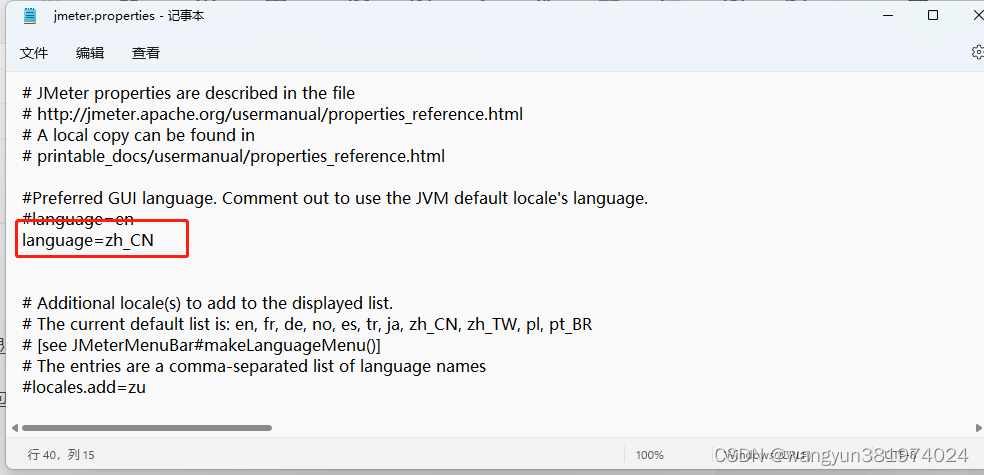Click the '行 40, 列 15' status indicator
This screenshot has width=984, height=475.
pos(61,455)
